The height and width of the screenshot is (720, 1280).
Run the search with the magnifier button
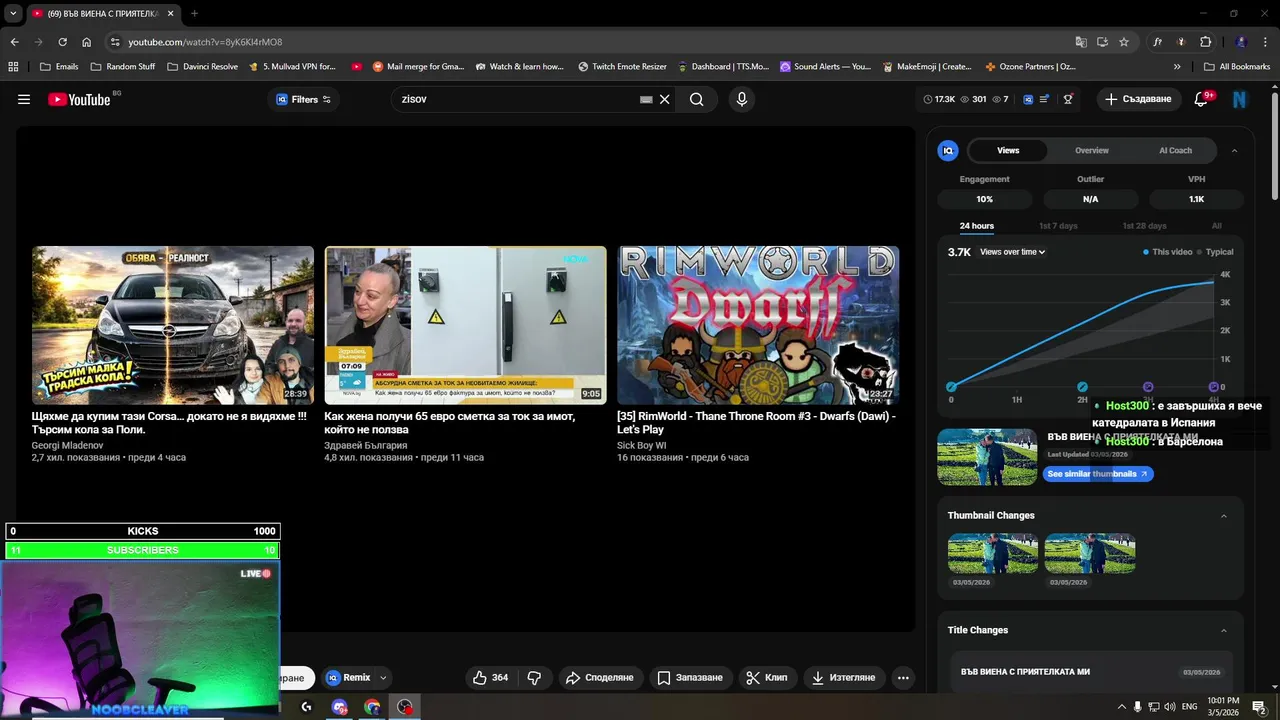click(697, 99)
